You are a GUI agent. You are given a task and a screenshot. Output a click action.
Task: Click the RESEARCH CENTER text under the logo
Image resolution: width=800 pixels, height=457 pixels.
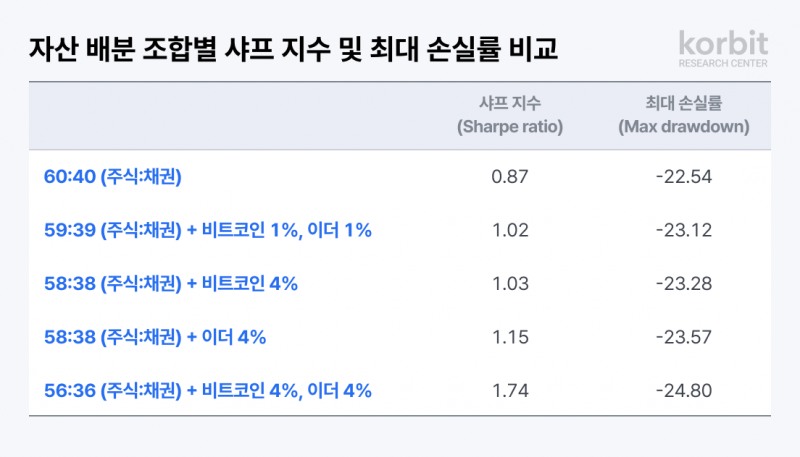click(x=723, y=62)
